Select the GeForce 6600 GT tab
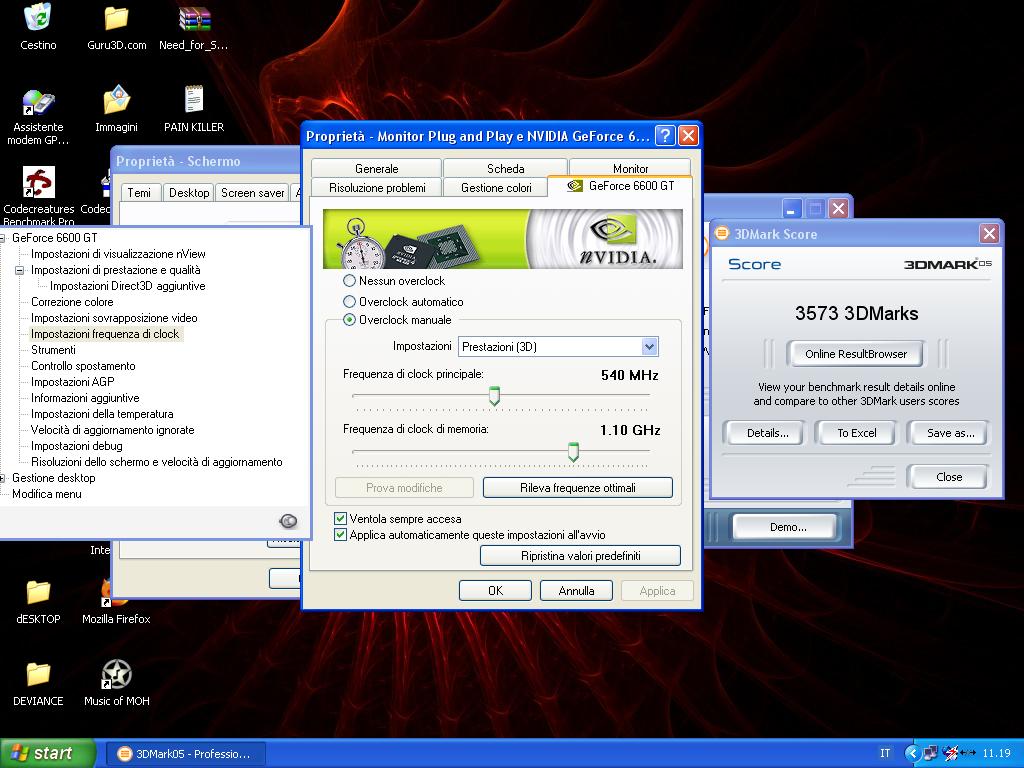Viewport: 1024px width, 768px height. tap(620, 186)
